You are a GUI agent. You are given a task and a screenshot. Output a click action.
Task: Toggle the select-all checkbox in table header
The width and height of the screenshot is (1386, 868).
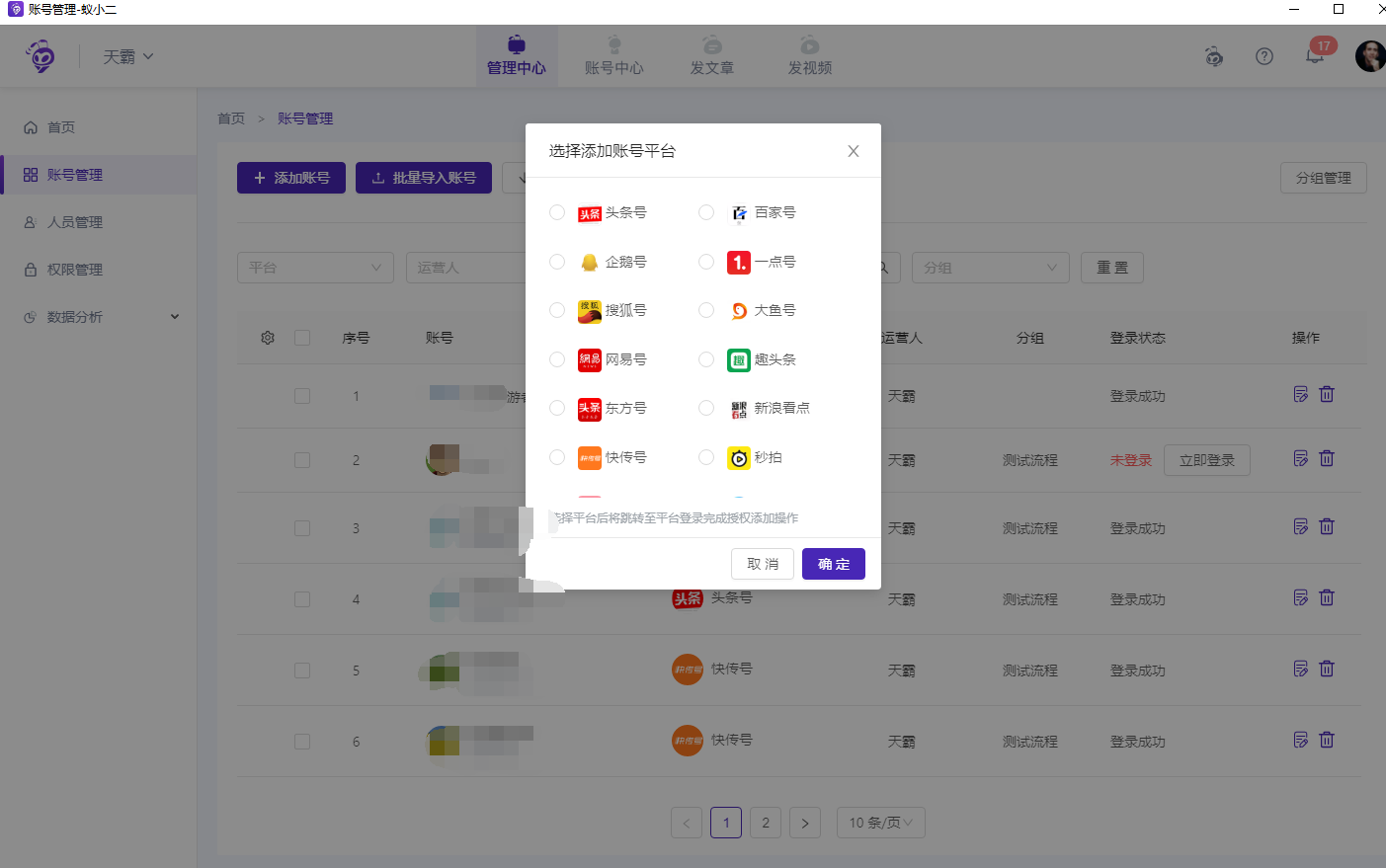point(302,338)
